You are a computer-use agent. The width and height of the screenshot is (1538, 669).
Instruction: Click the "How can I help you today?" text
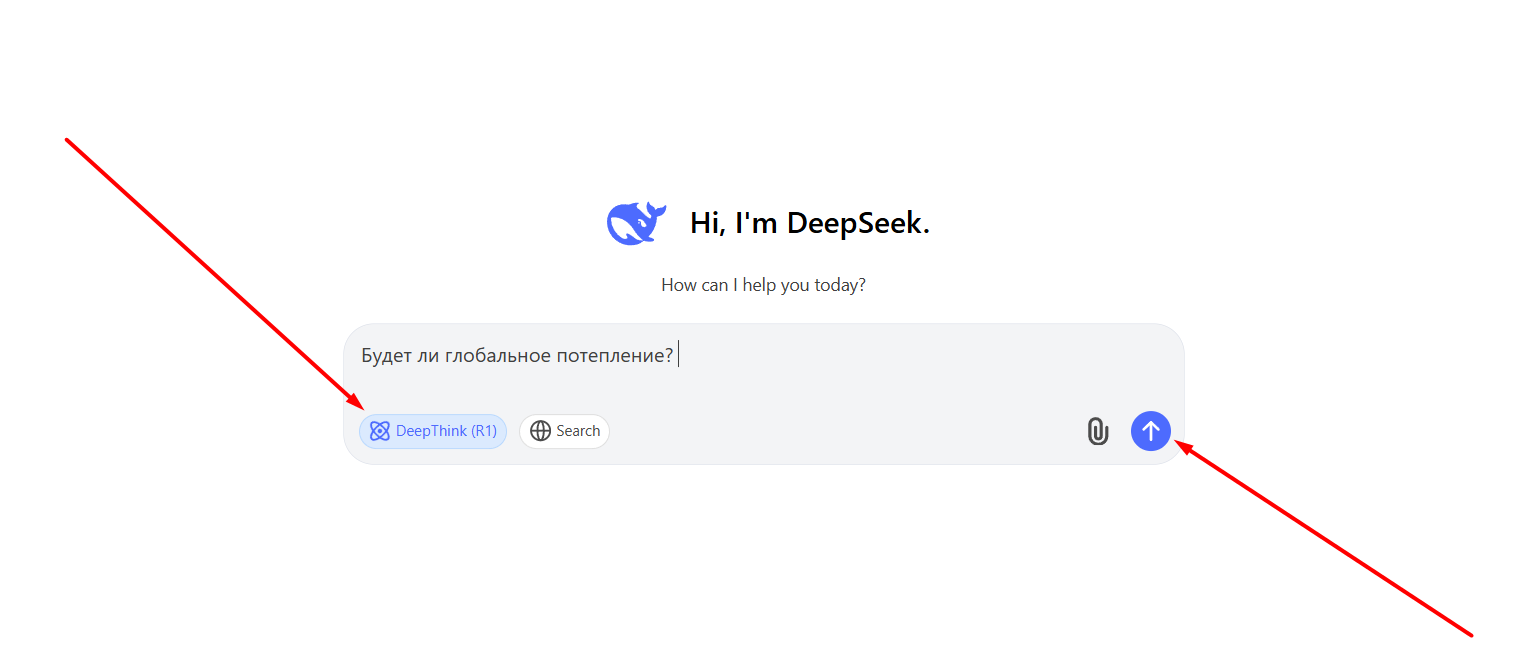point(763,285)
